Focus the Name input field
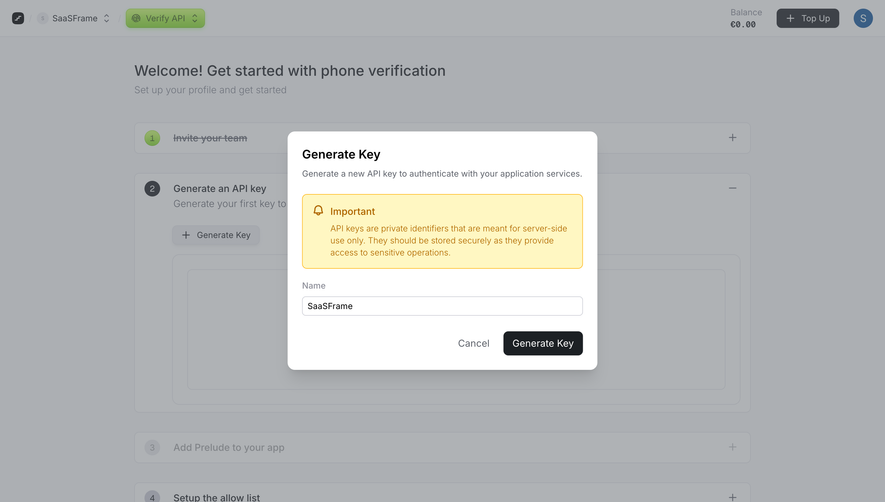Screen dimensions: 885x502 coord(442,306)
